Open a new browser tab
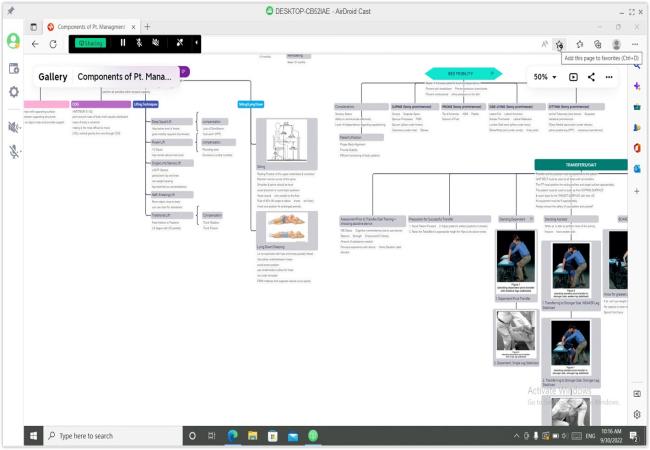 [148, 25]
